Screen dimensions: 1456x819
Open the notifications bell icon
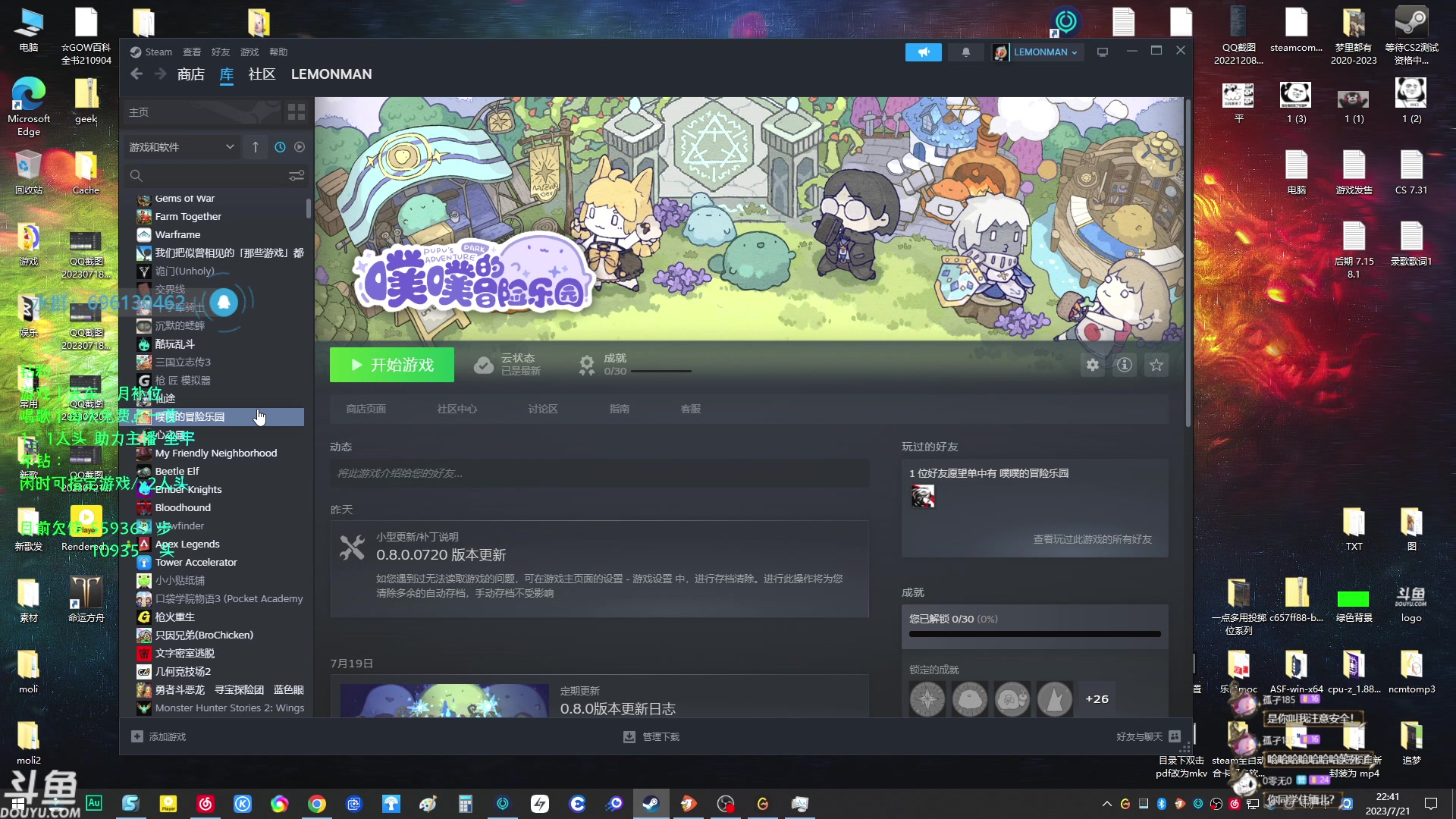(x=965, y=52)
